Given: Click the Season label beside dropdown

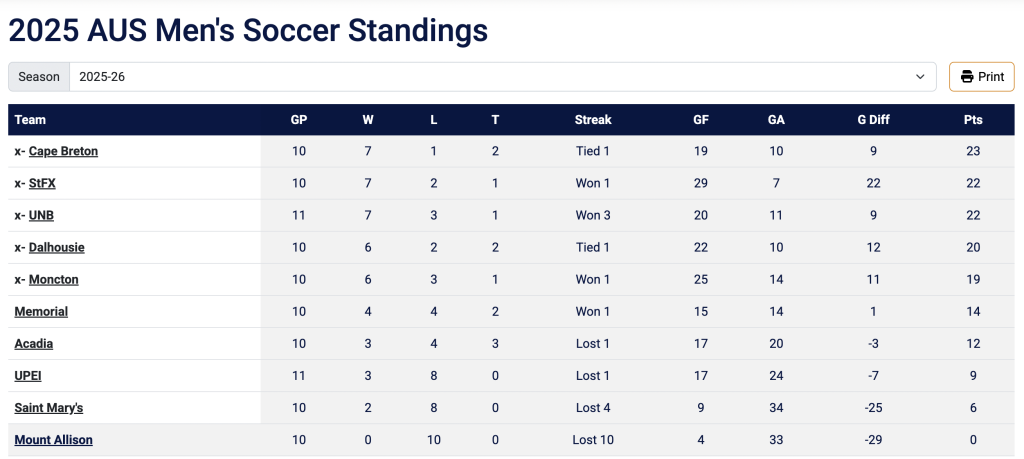Looking at the screenshot, I should pos(39,77).
